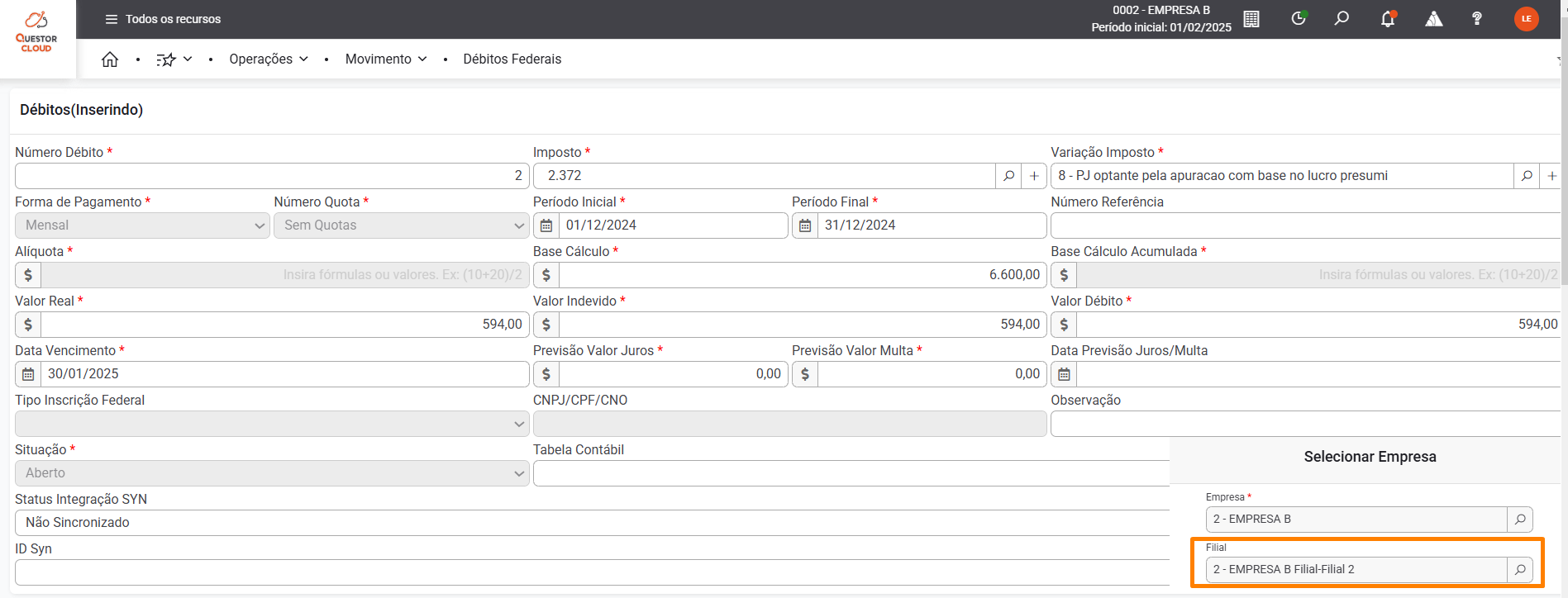
Task: Click the home icon in breadcrumb
Action: 110,59
